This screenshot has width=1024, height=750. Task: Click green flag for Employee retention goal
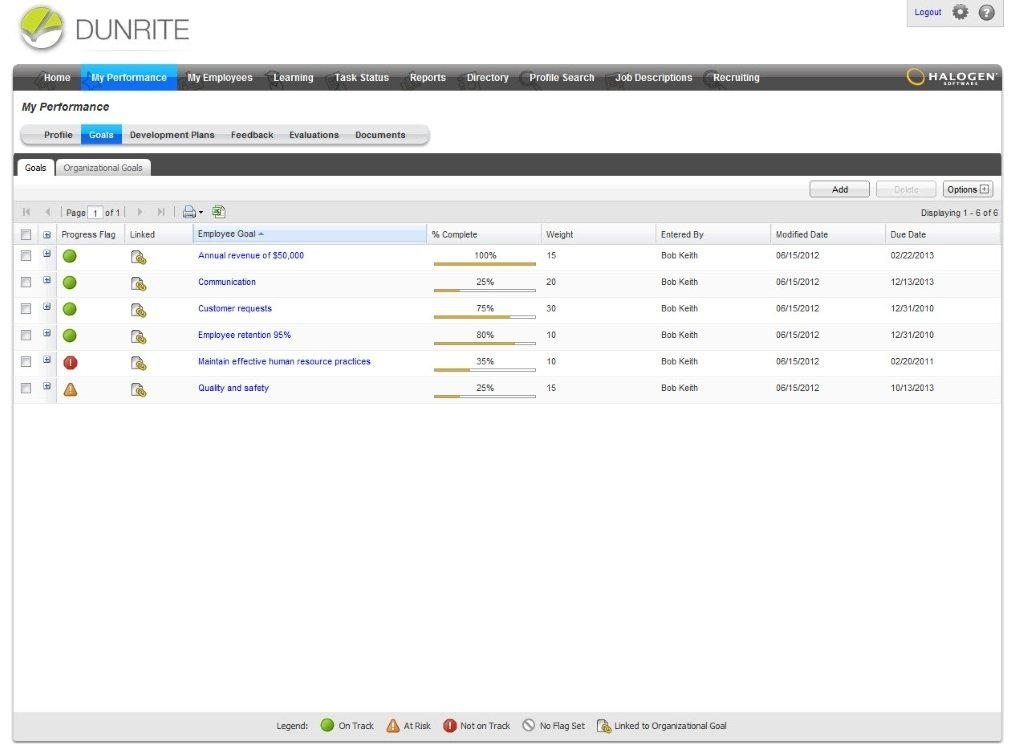pyautogui.click(x=70, y=336)
